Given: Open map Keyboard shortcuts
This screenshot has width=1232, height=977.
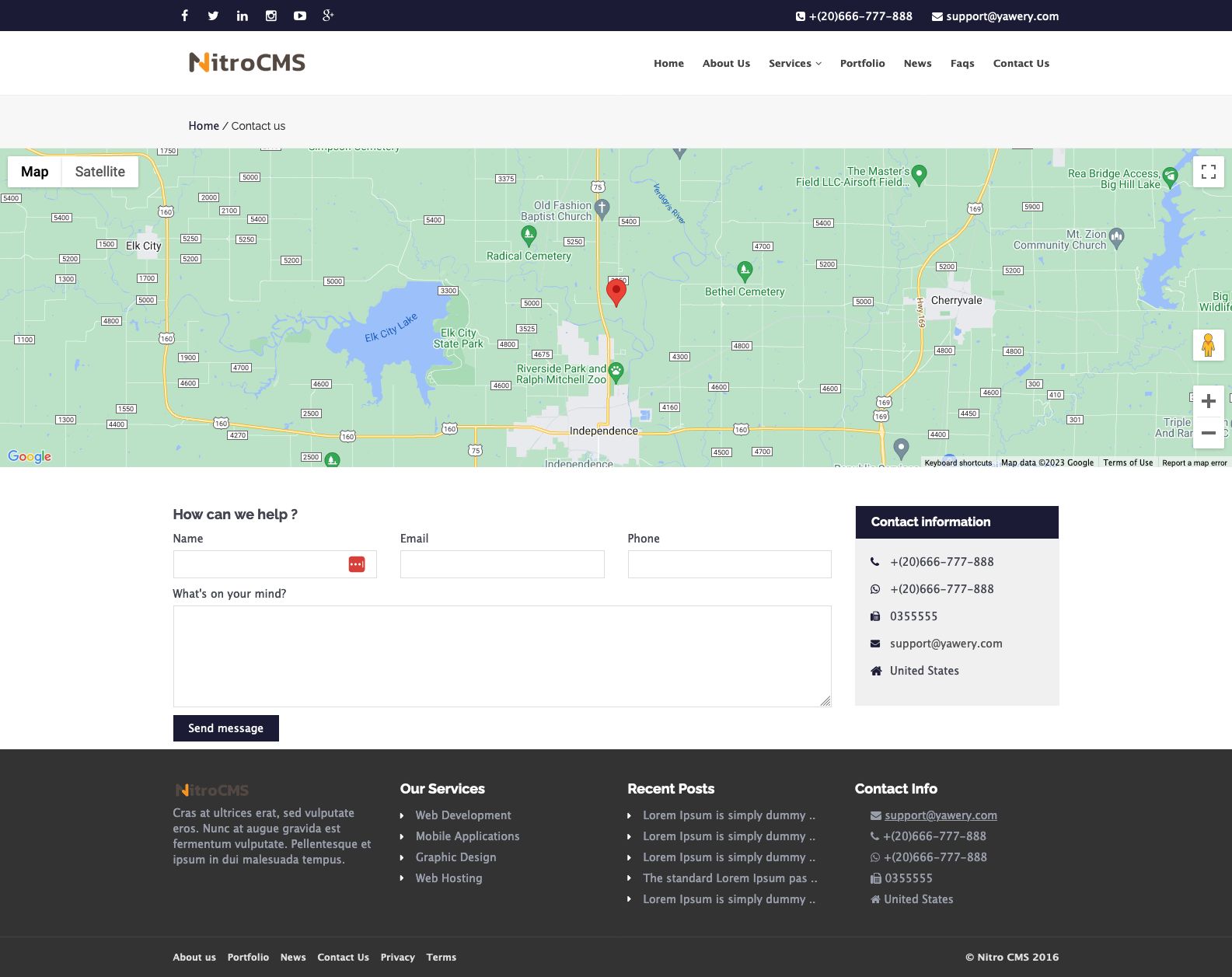Looking at the screenshot, I should (x=958, y=462).
